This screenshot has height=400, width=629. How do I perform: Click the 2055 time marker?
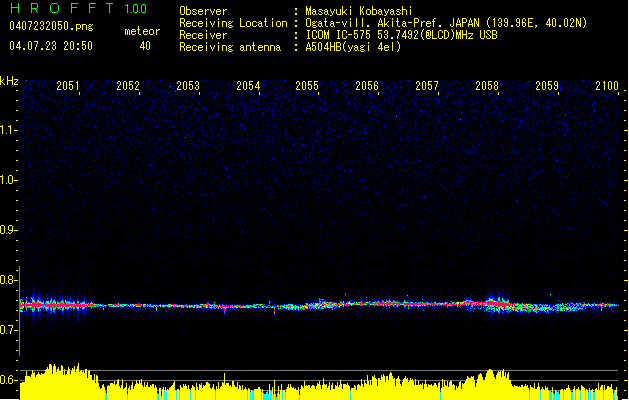[307, 86]
